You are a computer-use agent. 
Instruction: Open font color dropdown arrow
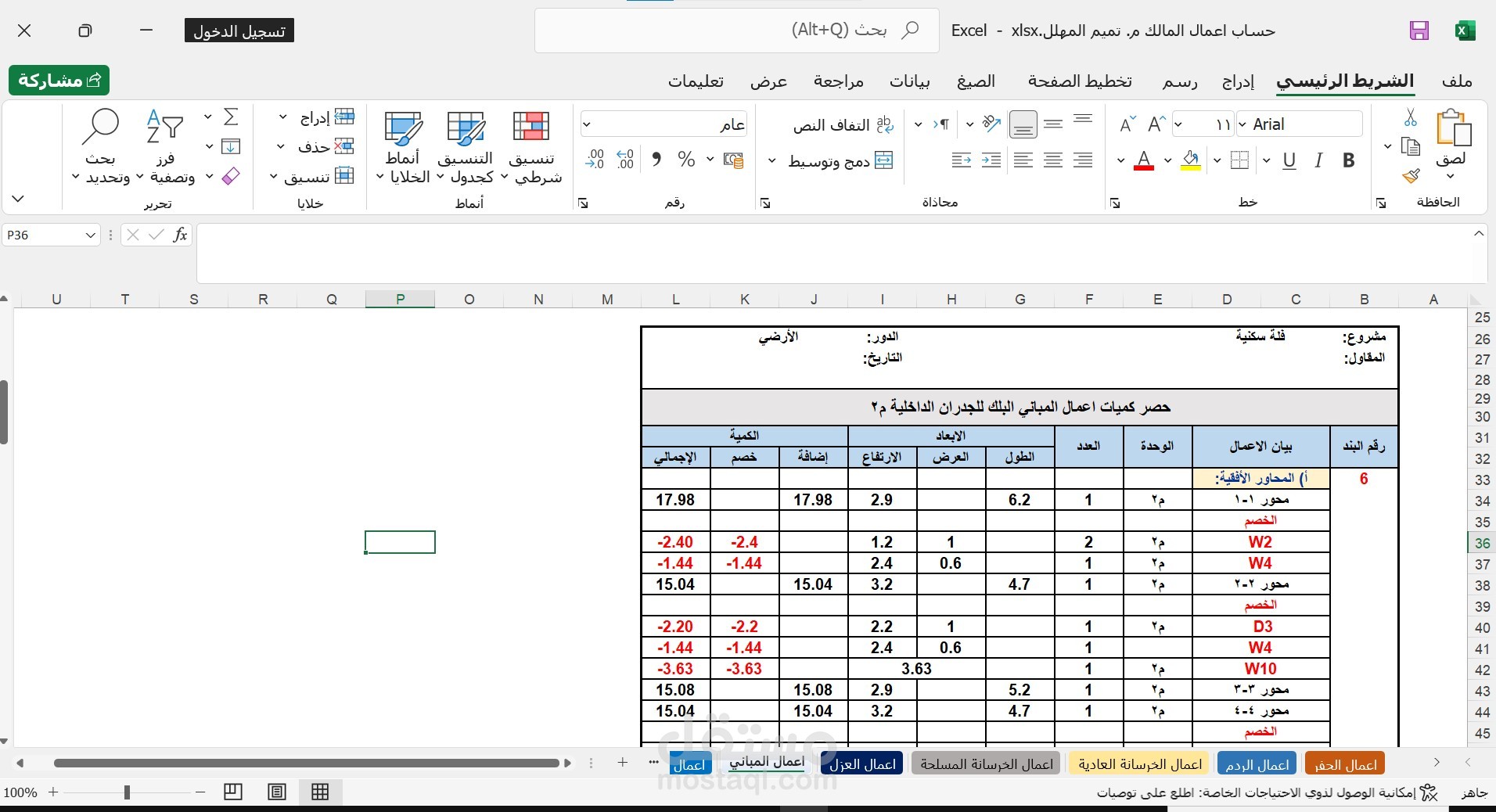[1120, 160]
